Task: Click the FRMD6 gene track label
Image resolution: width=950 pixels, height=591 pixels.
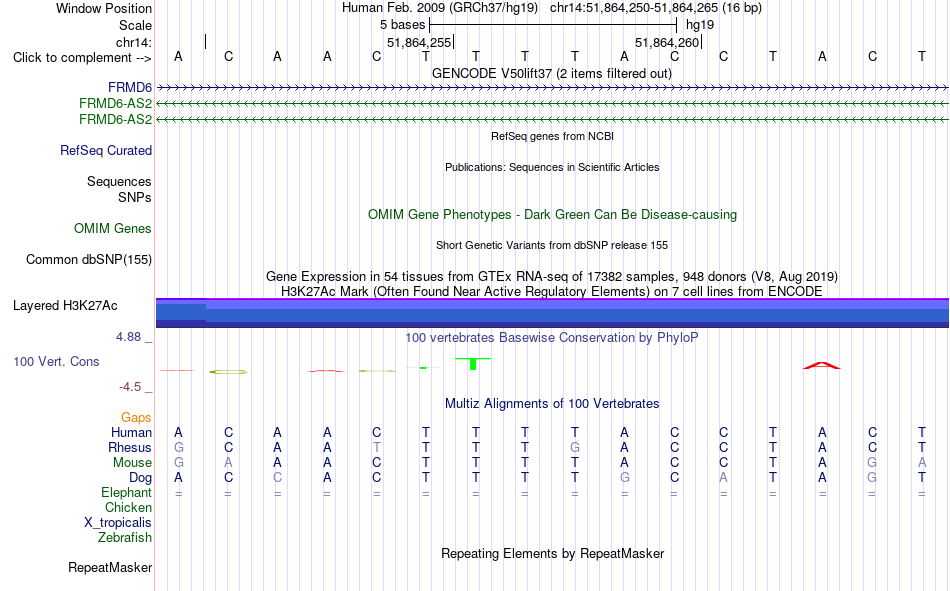Action: (x=130, y=88)
